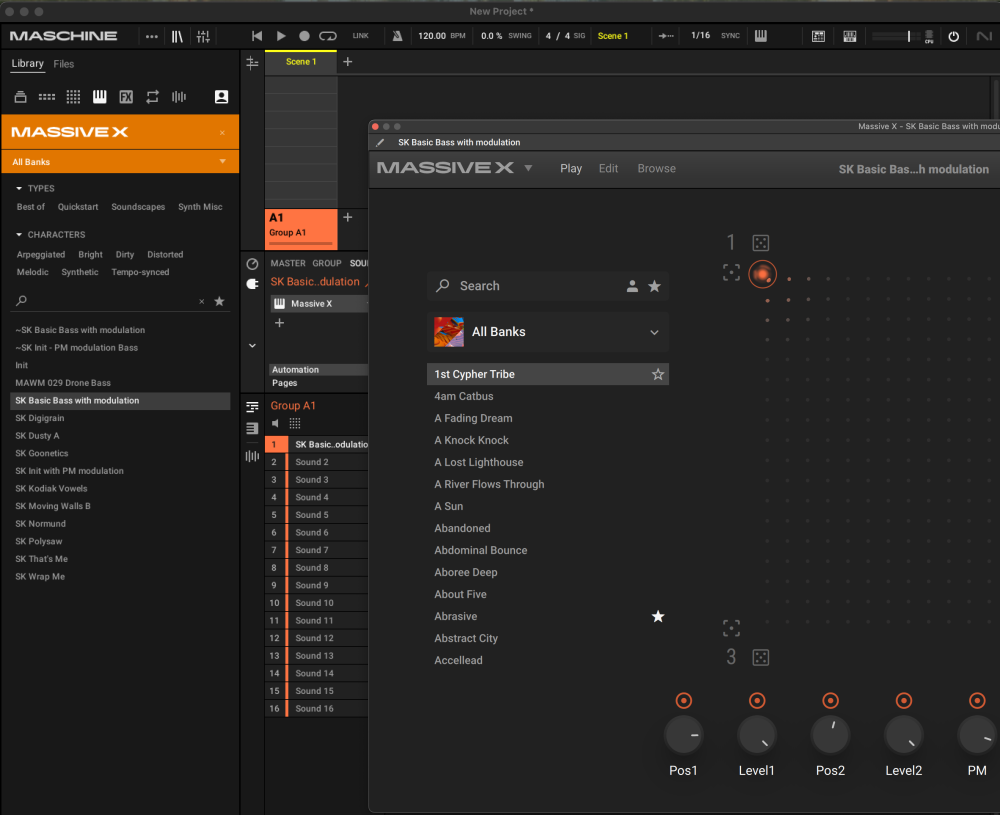This screenshot has width=1000, height=815.
Task: Open pad view grid icon under Group A1
Action: coord(295,423)
